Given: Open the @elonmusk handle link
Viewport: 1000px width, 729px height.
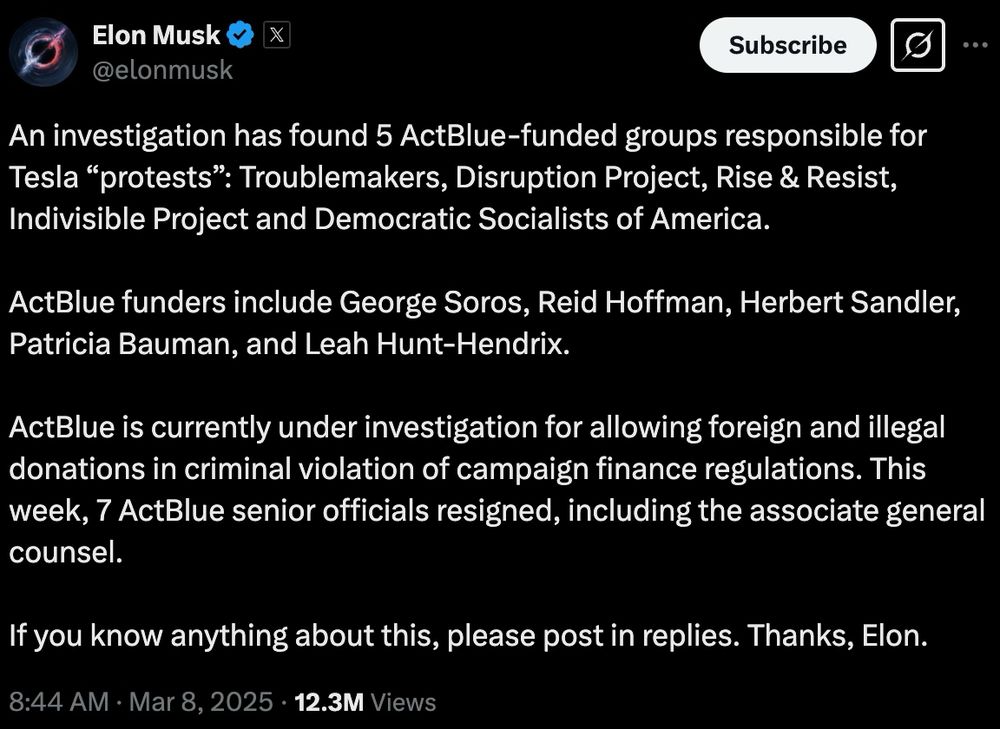Looking at the screenshot, I should pyautogui.click(x=162, y=68).
